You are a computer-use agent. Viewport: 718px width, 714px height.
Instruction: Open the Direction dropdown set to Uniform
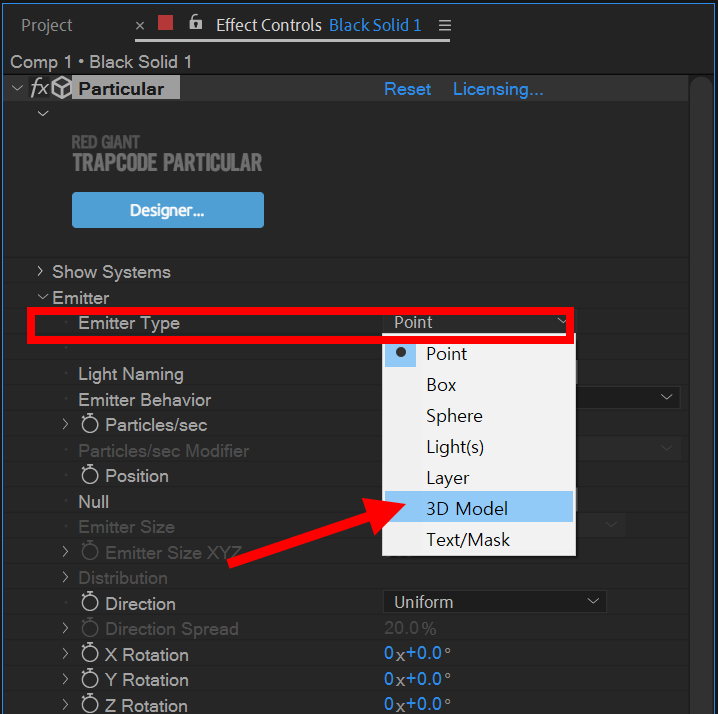click(495, 602)
